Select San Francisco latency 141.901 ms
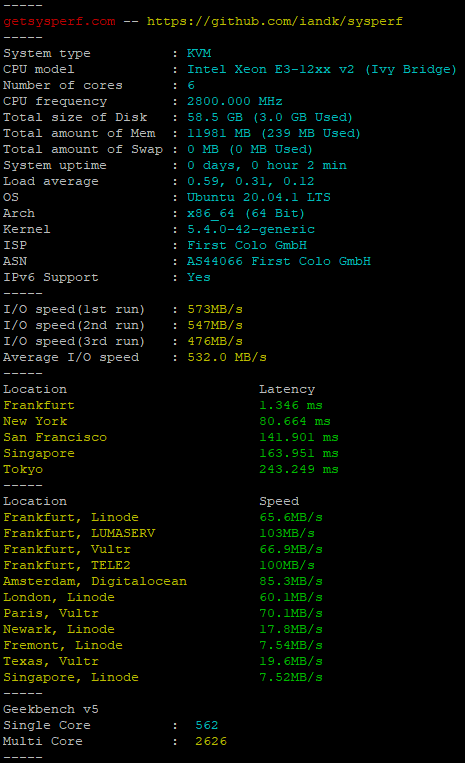The width and height of the screenshot is (465, 763). (299, 437)
